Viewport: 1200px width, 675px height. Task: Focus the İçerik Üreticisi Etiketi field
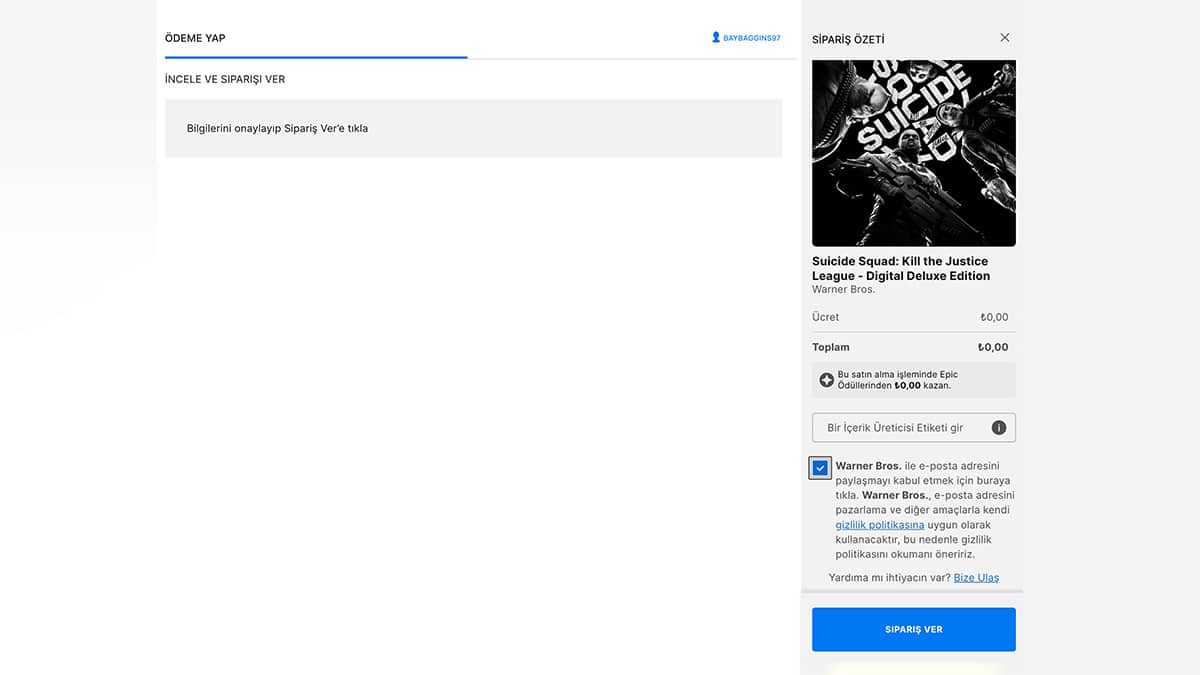pos(913,428)
